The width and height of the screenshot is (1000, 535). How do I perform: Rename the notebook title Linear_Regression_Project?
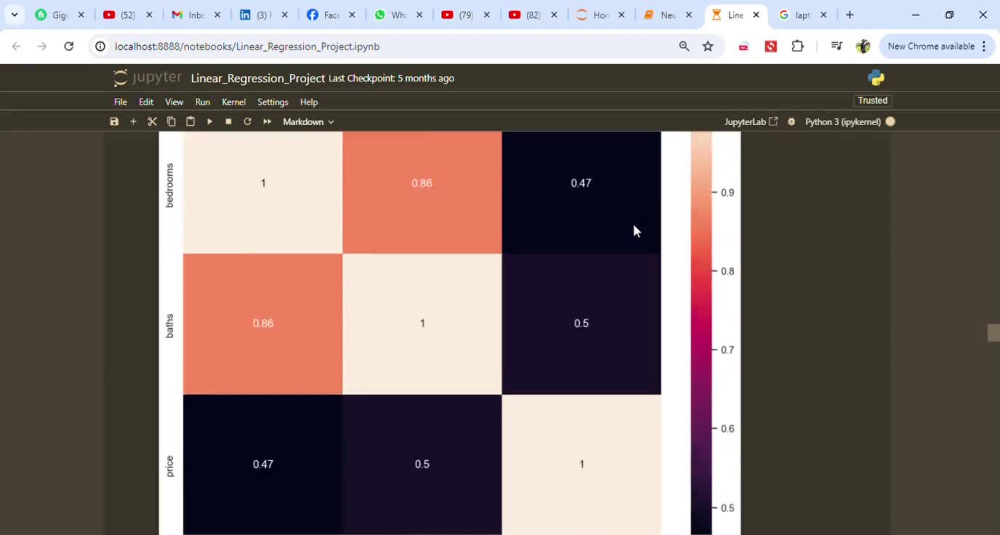coord(258,78)
